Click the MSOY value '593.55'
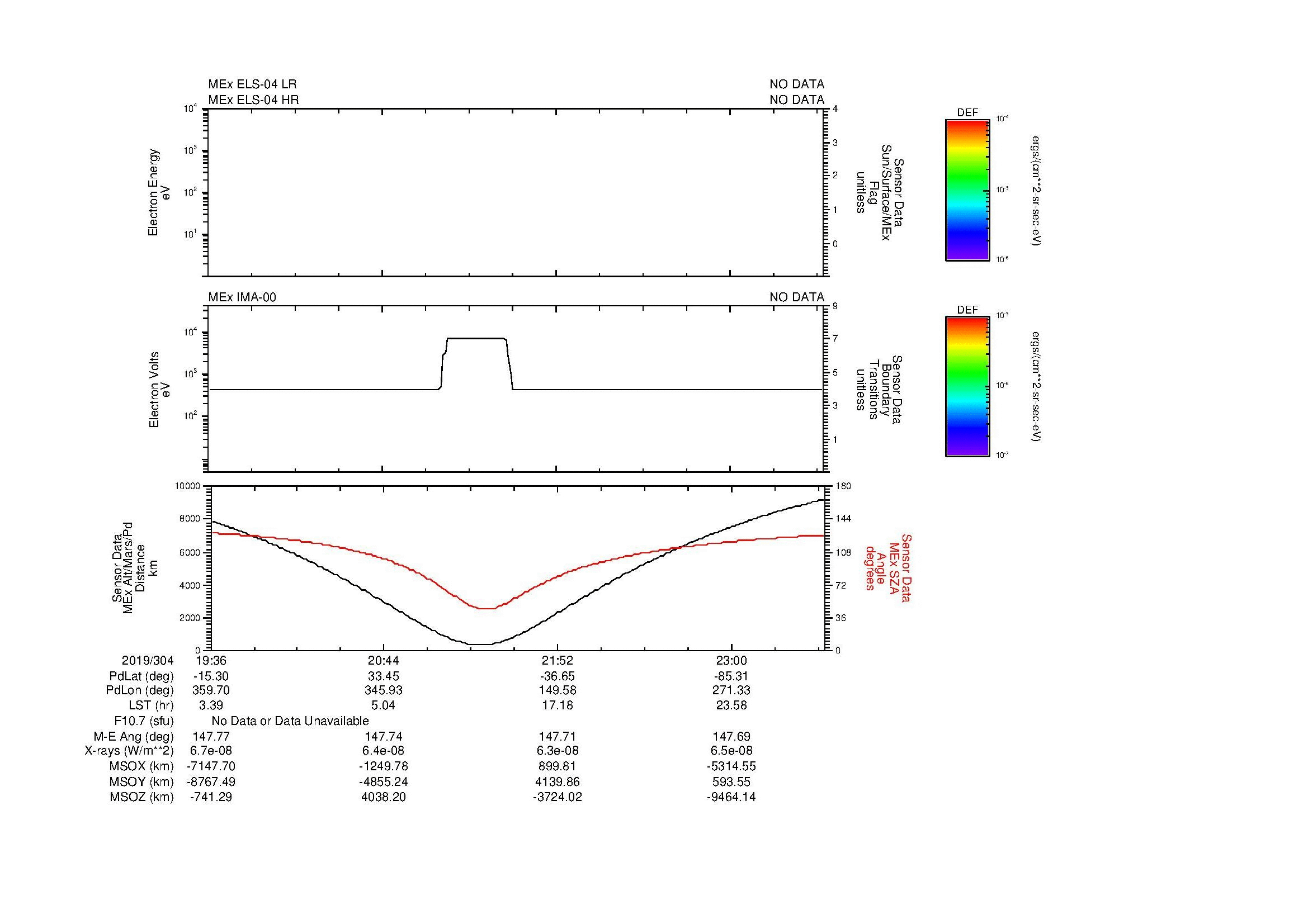1308x924 pixels. (731, 781)
